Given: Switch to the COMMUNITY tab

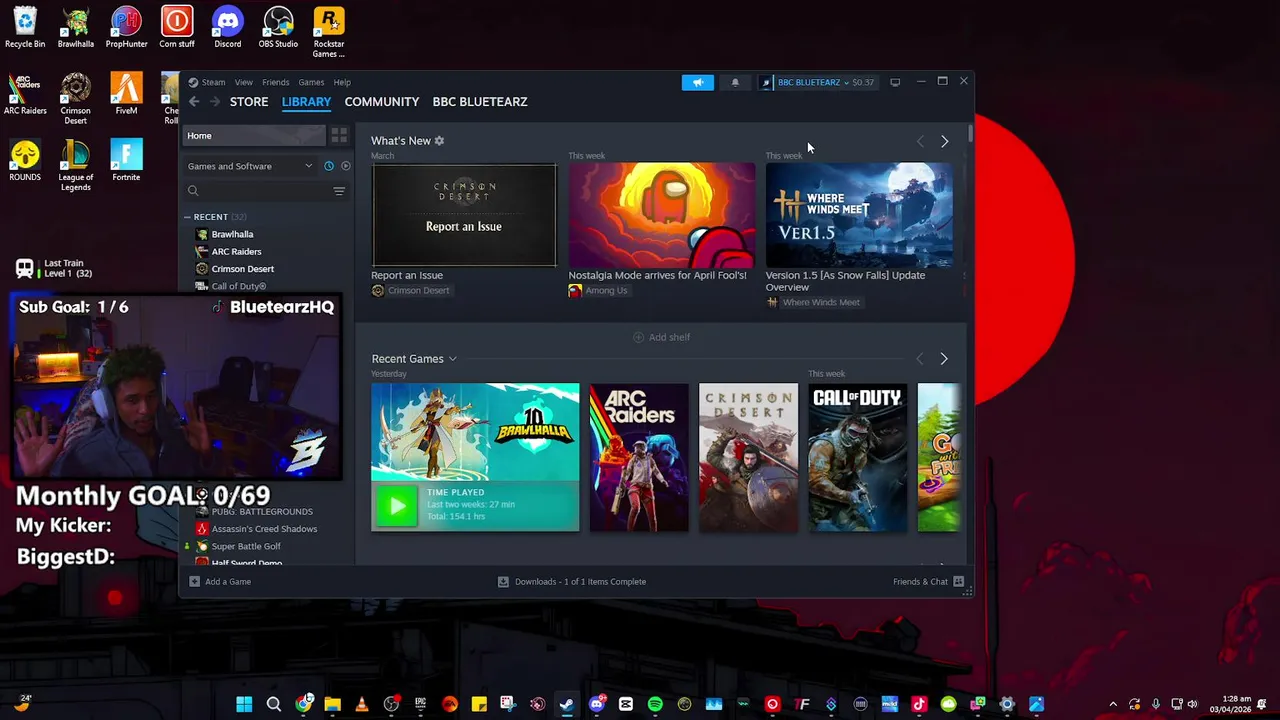Looking at the screenshot, I should [x=382, y=102].
